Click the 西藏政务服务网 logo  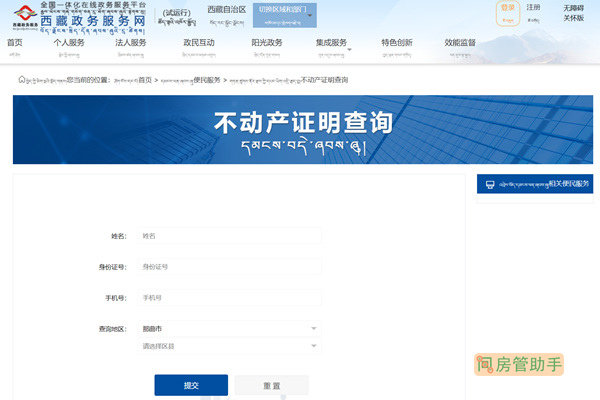click(x=80, y=17)
